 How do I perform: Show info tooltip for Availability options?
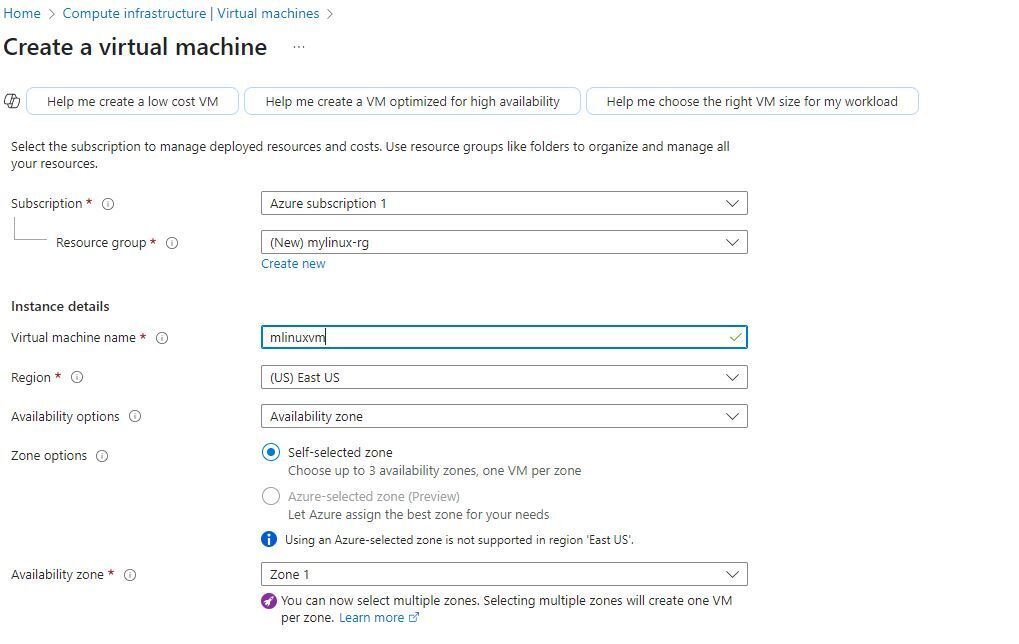(135, 417)
